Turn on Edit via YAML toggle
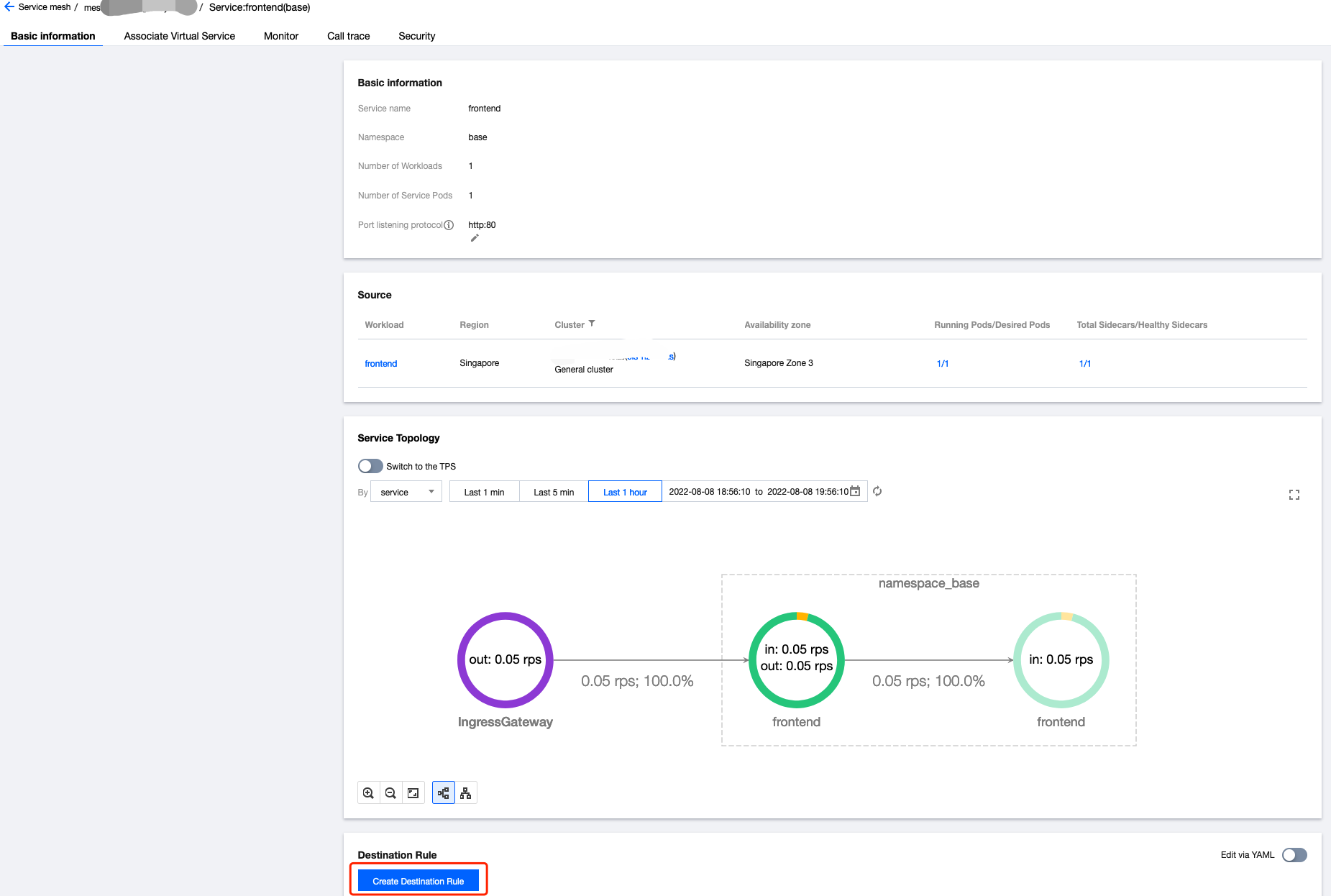This screenshot has width=1331, height=896. pyautogui.click(x=1294, y=855)
